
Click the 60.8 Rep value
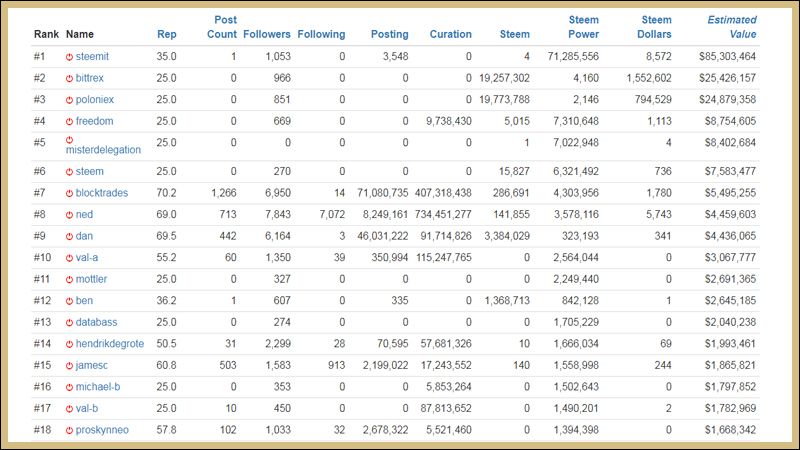click(x=166, y=365)
